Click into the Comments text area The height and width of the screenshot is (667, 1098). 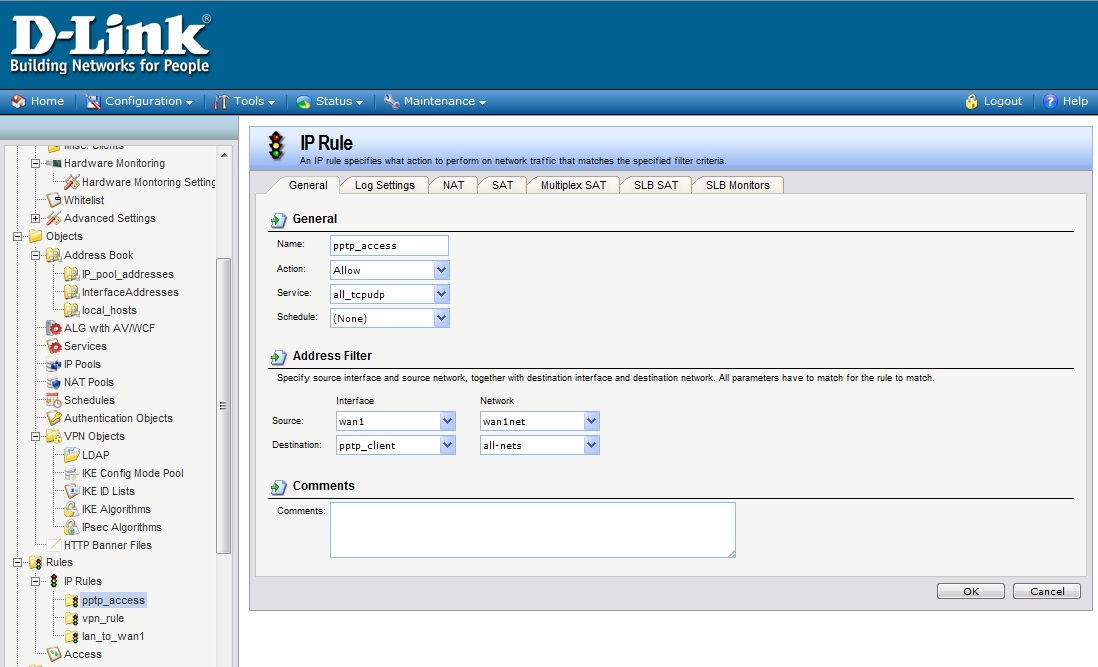coord(532,529)
